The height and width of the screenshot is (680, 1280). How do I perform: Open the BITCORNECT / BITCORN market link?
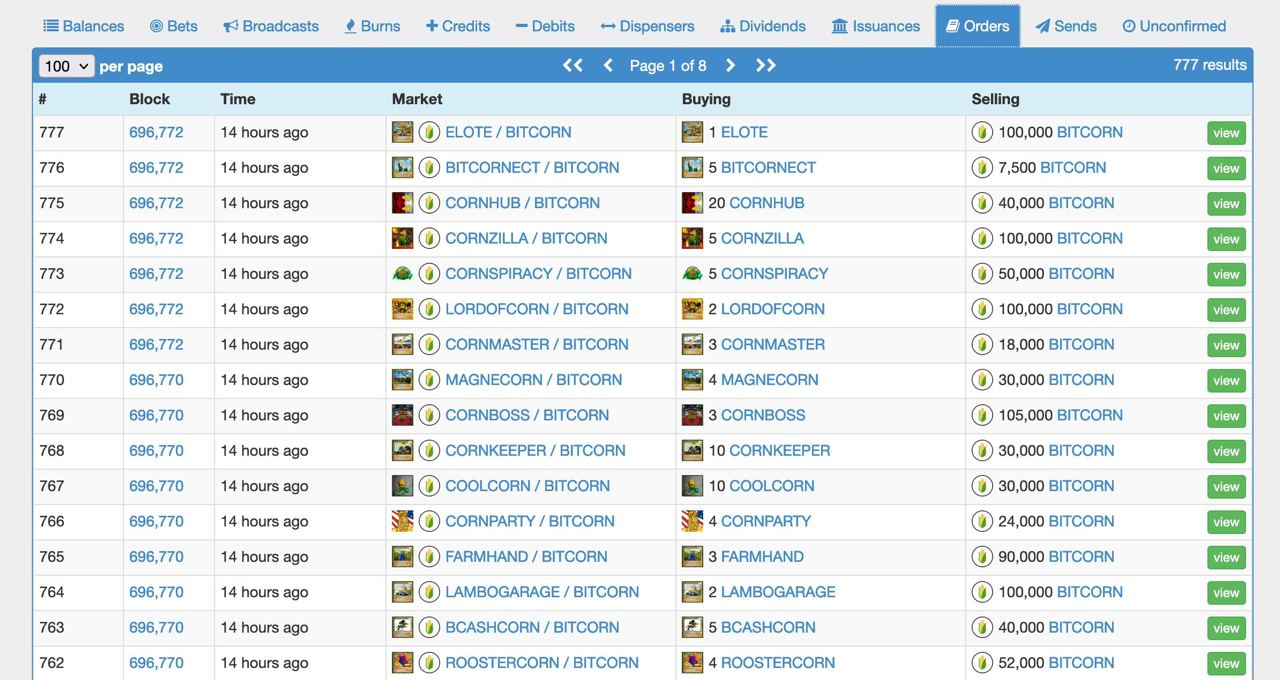coord(532,167)
